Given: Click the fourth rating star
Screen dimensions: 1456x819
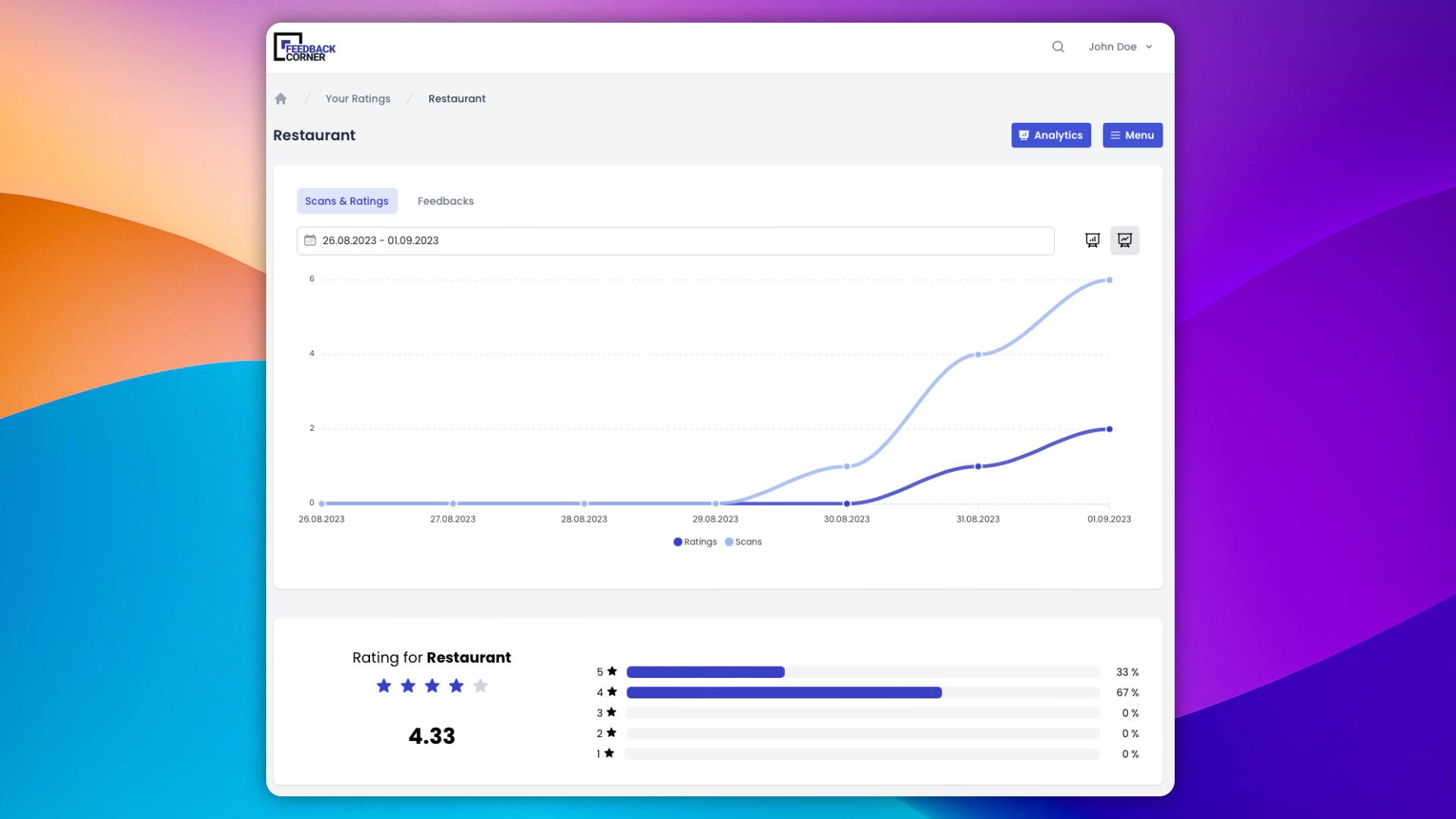Looking at the screenshot, I should [457, 686].
